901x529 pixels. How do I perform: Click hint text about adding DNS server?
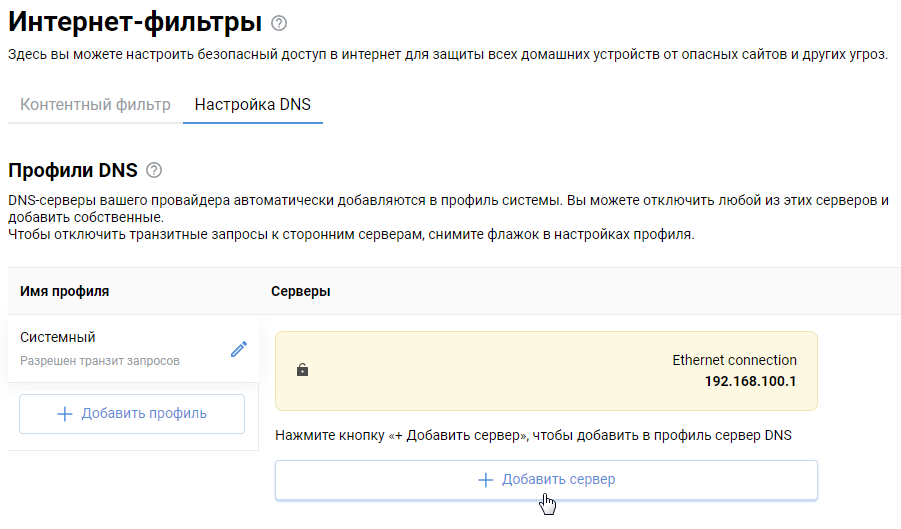coord(531,435)
